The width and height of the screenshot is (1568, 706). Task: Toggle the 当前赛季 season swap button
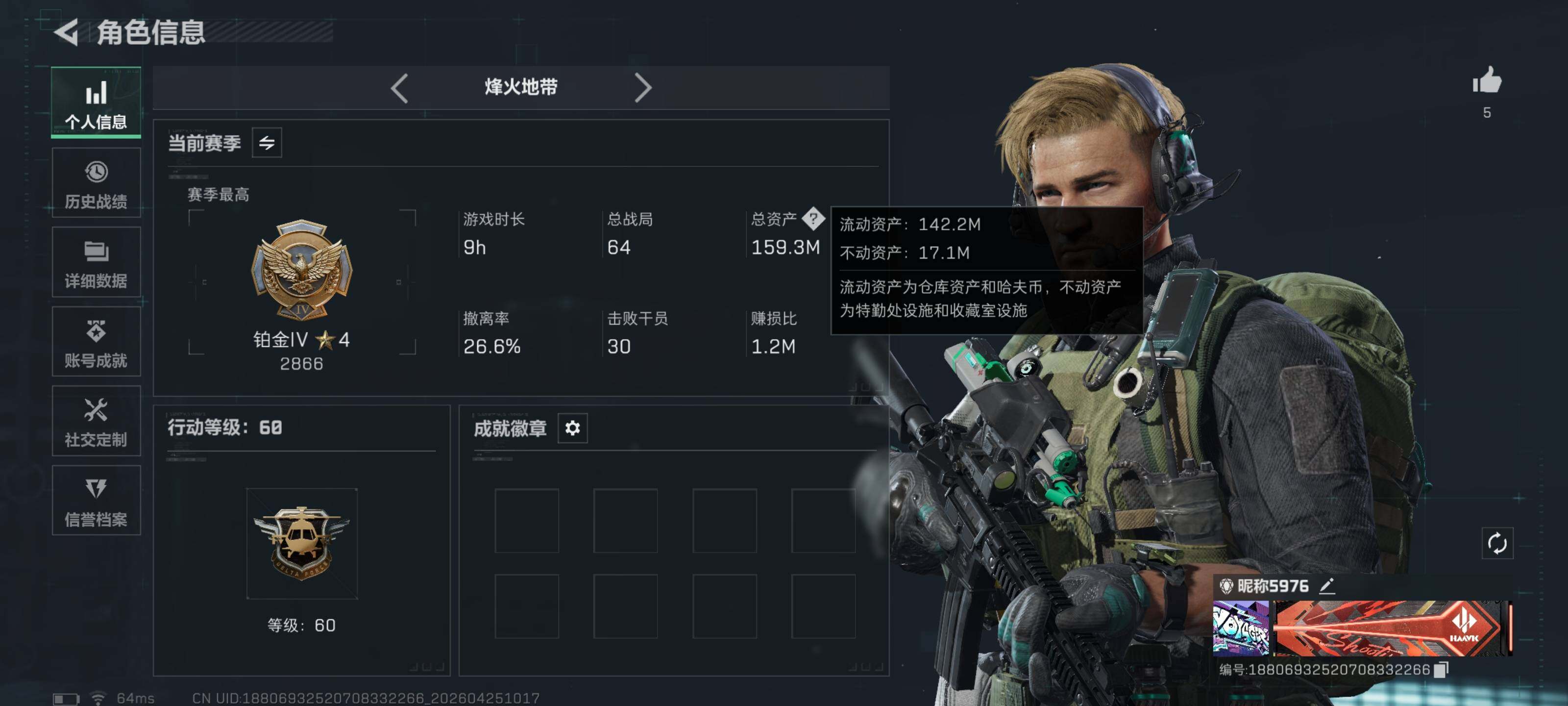point(267,143)
